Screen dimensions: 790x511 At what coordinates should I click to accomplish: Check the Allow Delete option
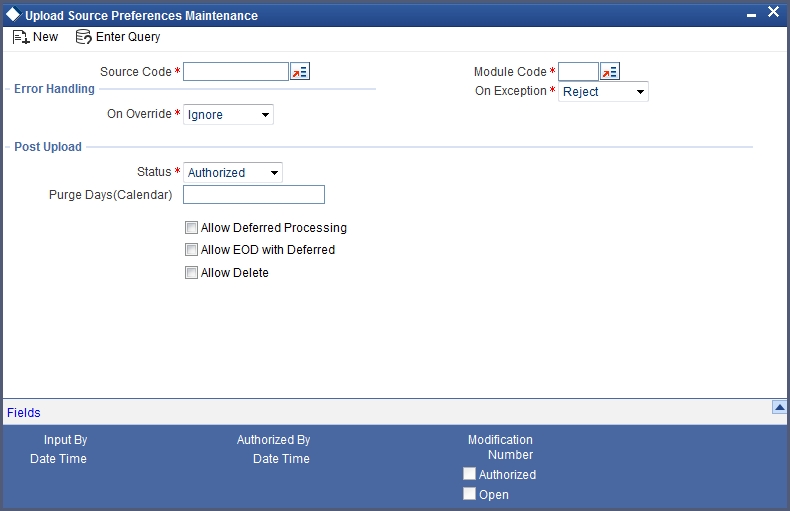point(191,273)
